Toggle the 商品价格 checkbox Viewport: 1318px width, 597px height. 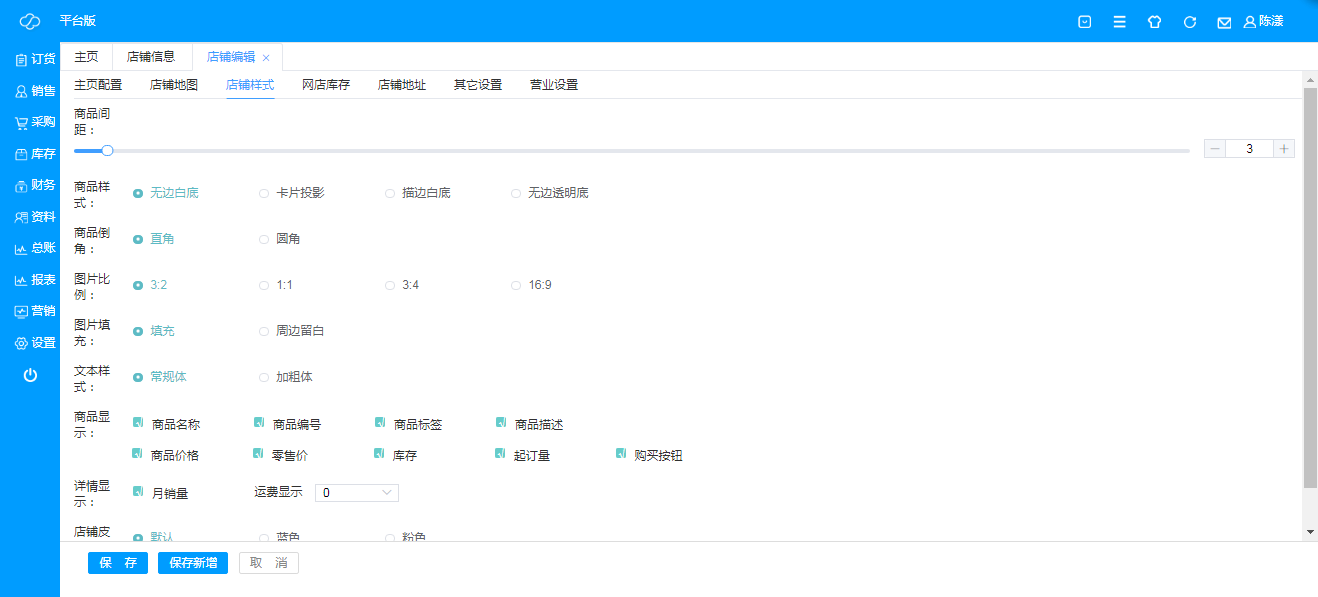coord(138,454)
